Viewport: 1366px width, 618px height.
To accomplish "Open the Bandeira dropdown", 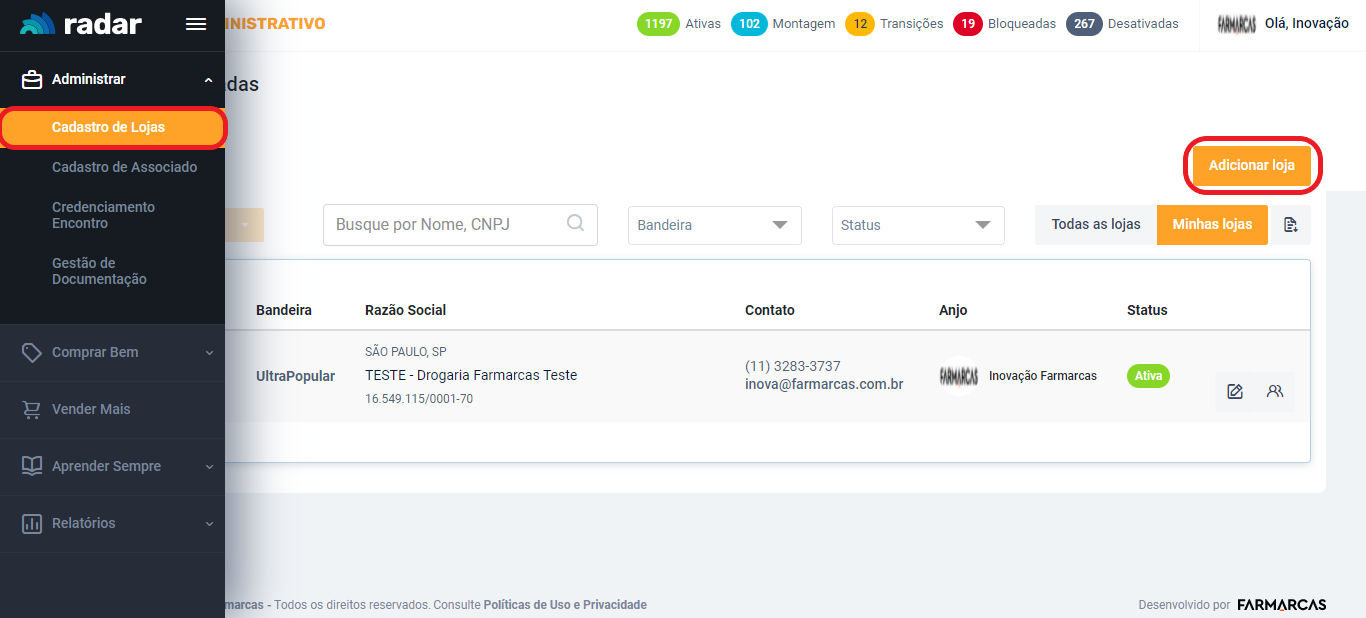I will click(714, 225).
